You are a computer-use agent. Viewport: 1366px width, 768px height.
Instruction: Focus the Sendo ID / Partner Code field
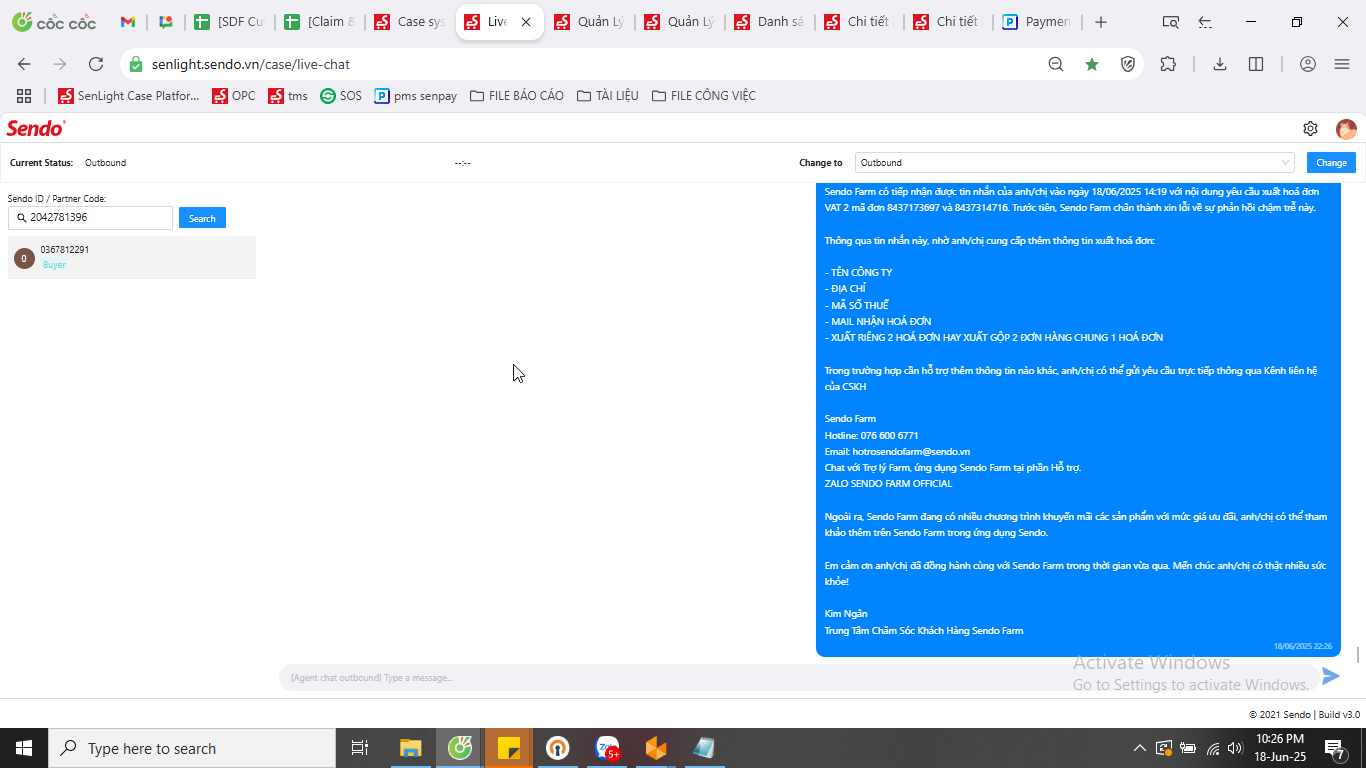pyautogui.click(x=90, y=217)
